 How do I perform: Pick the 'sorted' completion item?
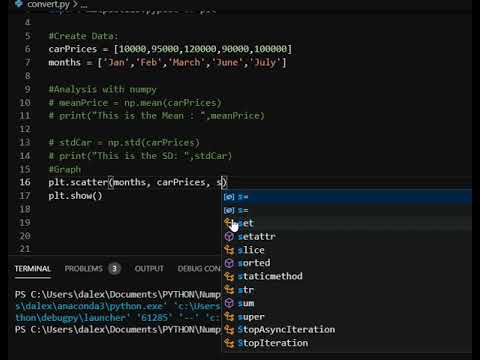(347, 263)
